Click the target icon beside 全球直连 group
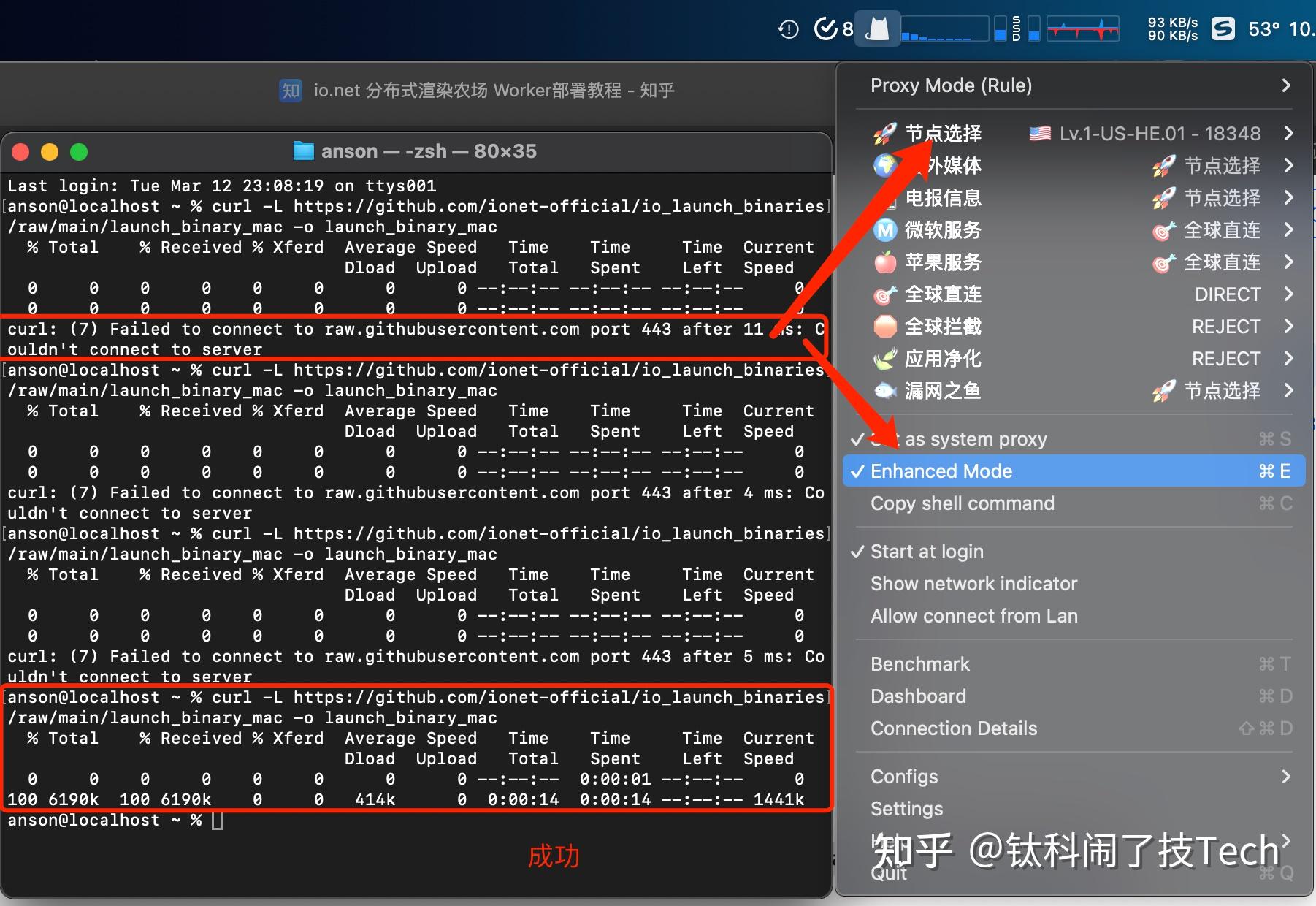The height and width of the screenshot is (906, 1316). (885, 294)
